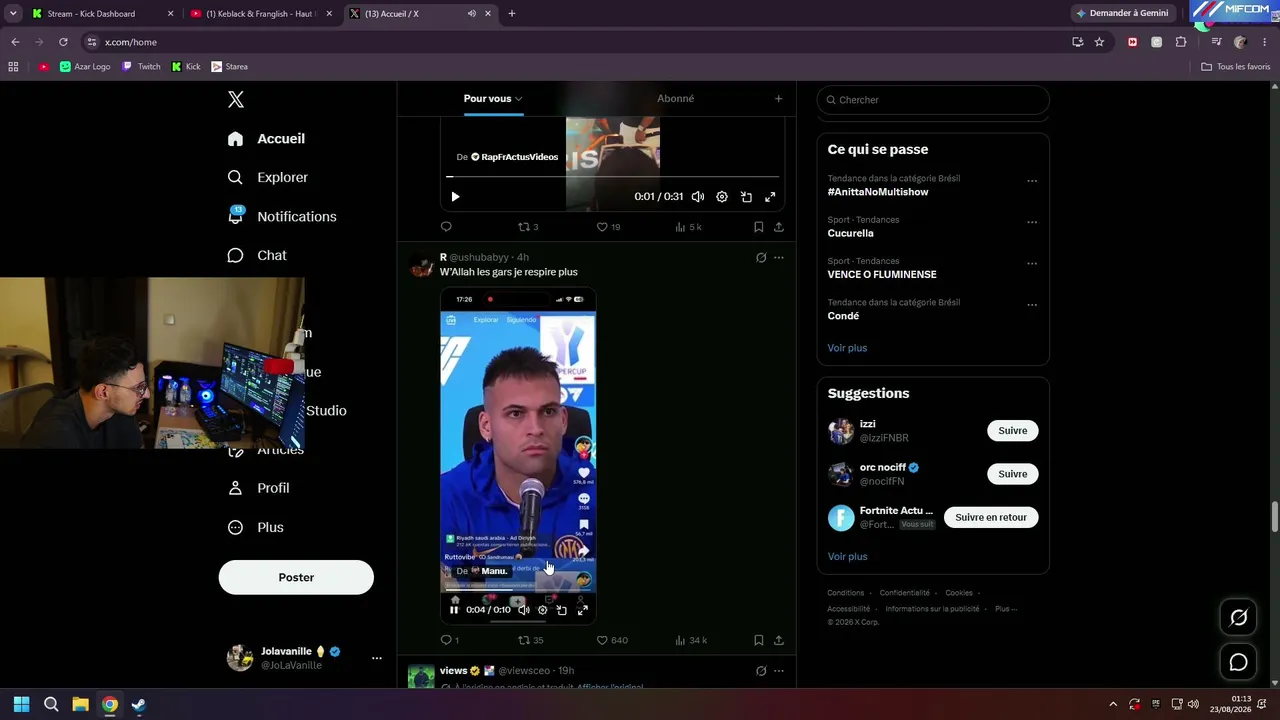
Task: Open Notifications bell with 13 badge
Action: 235,215
